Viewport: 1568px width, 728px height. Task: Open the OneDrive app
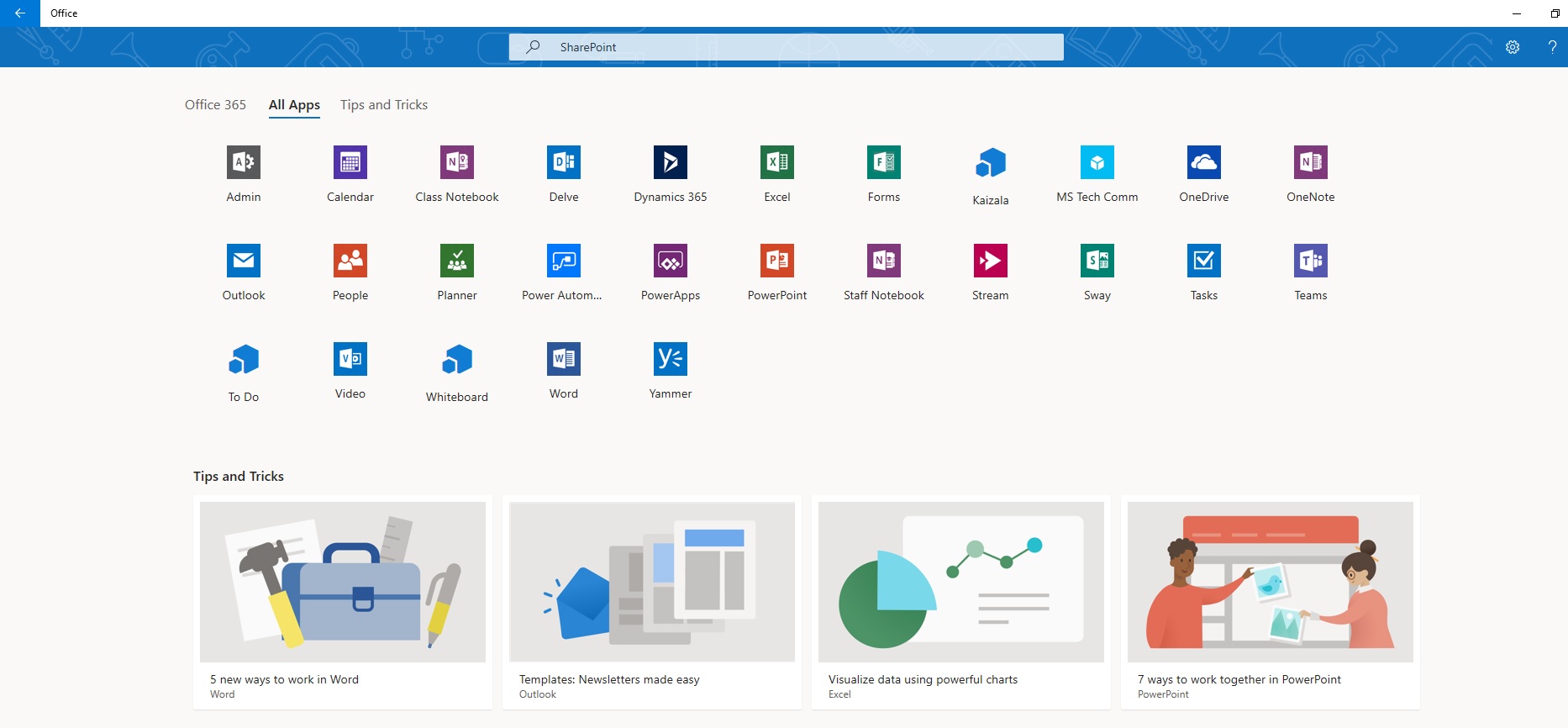[1204, 162]
